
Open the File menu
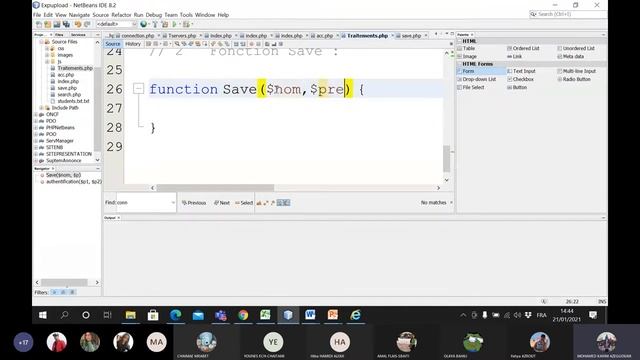pos(37,15)
